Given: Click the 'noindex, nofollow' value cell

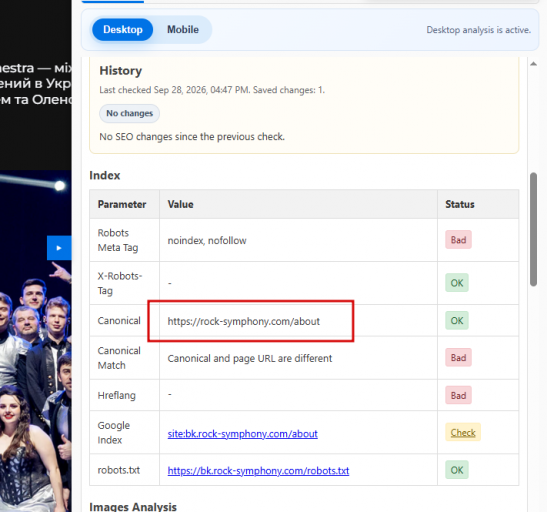Looking at the screenshot, I should click(x=298, y=240).
